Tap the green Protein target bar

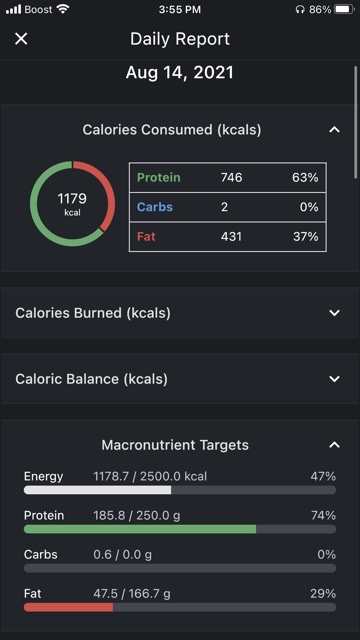[x=180, y=529]
